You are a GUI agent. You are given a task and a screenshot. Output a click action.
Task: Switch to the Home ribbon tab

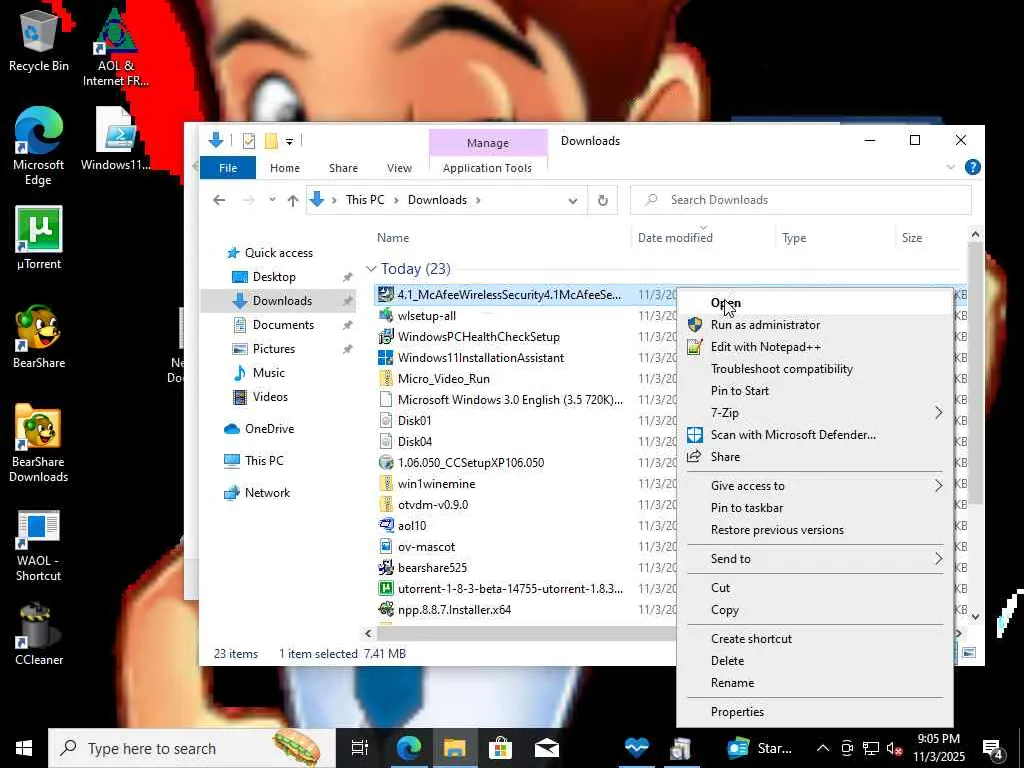[285, 168]
